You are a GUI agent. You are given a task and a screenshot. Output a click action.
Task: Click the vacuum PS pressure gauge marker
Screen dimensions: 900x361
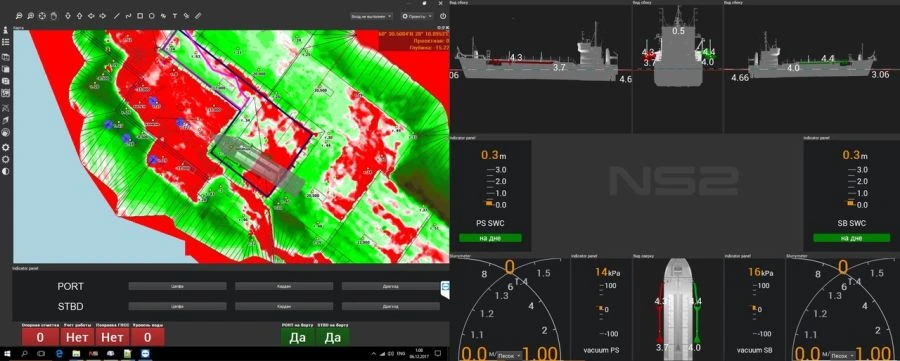click(601, 308)
